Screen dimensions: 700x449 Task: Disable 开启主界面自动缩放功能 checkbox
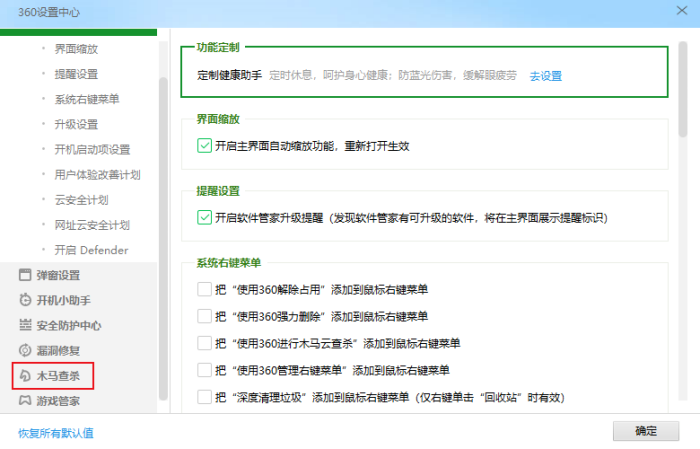pos(205,145)
